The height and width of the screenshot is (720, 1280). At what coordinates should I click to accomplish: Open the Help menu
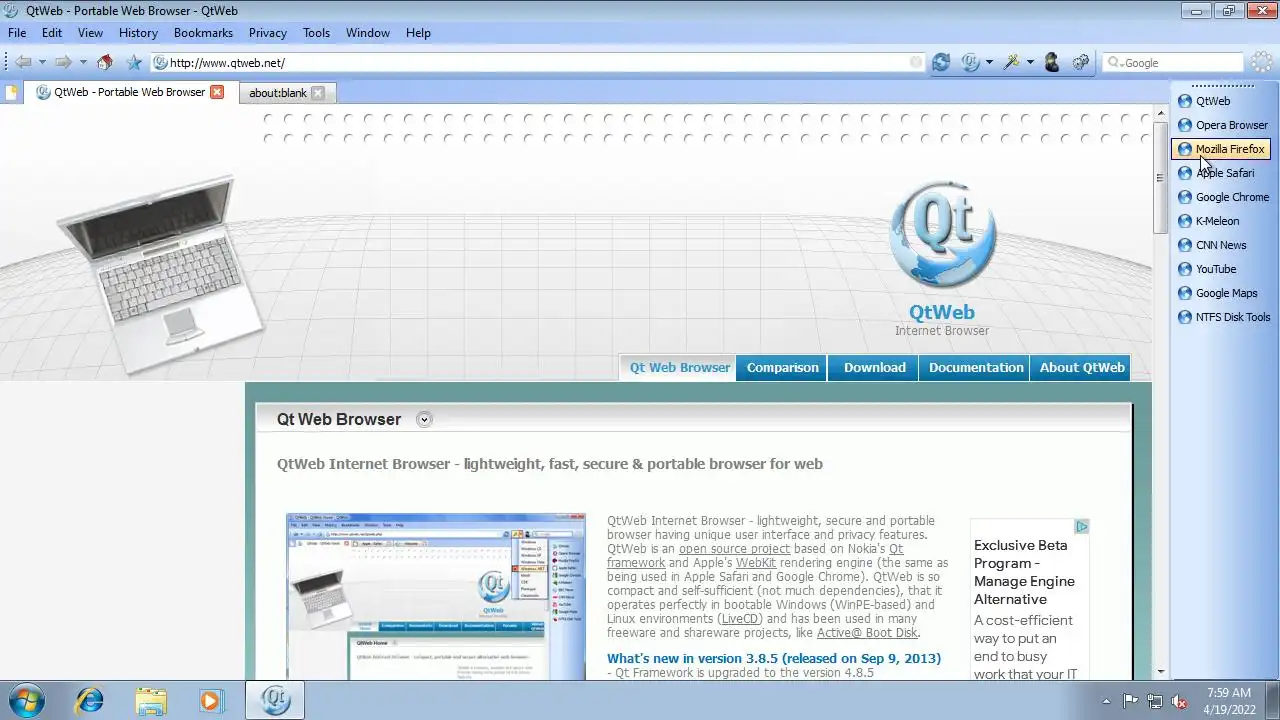[418, 33]
